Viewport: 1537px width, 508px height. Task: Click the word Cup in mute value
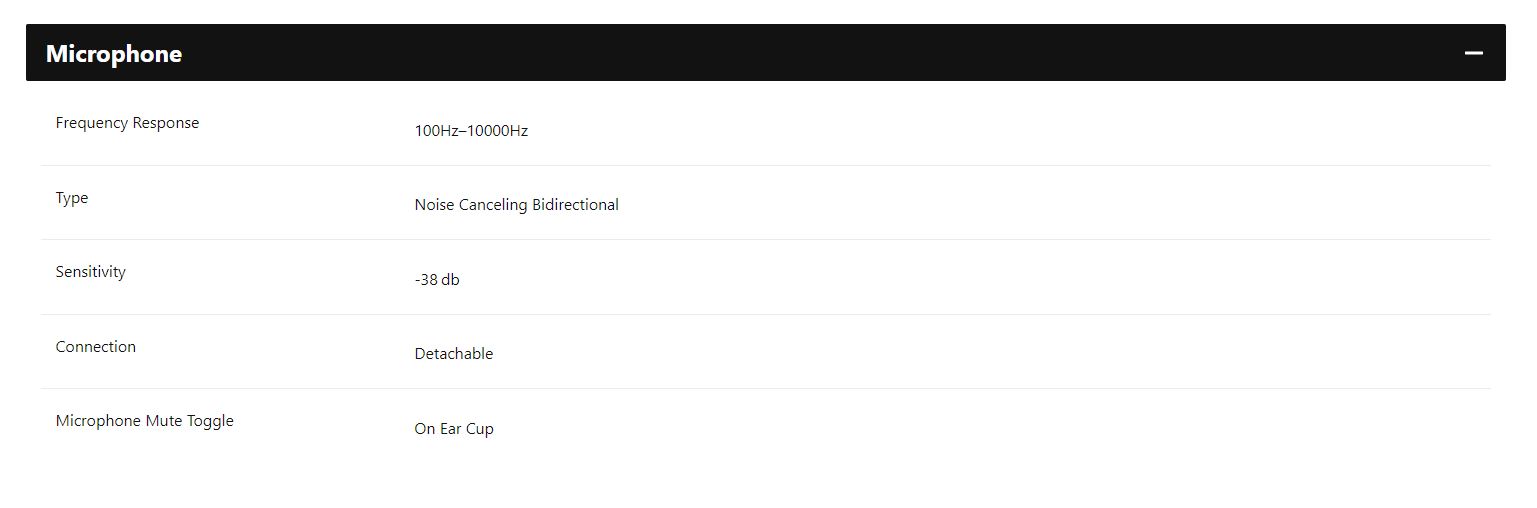480,429
